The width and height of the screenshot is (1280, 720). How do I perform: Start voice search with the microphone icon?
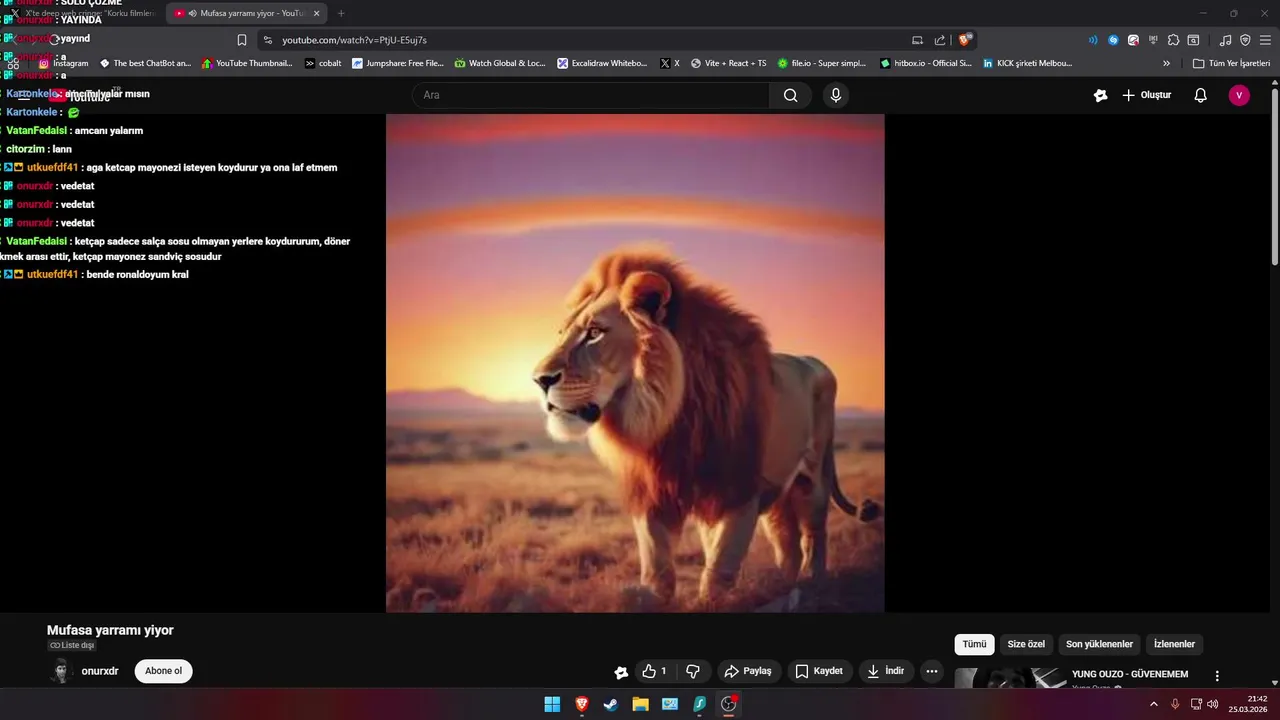click(836, 95)
